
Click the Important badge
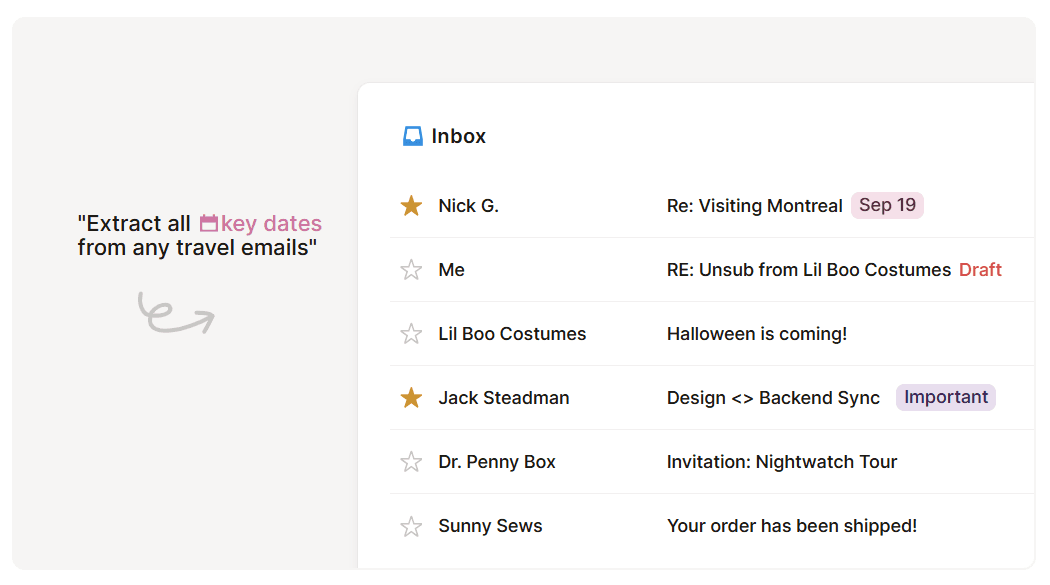(x=945, y=397)
